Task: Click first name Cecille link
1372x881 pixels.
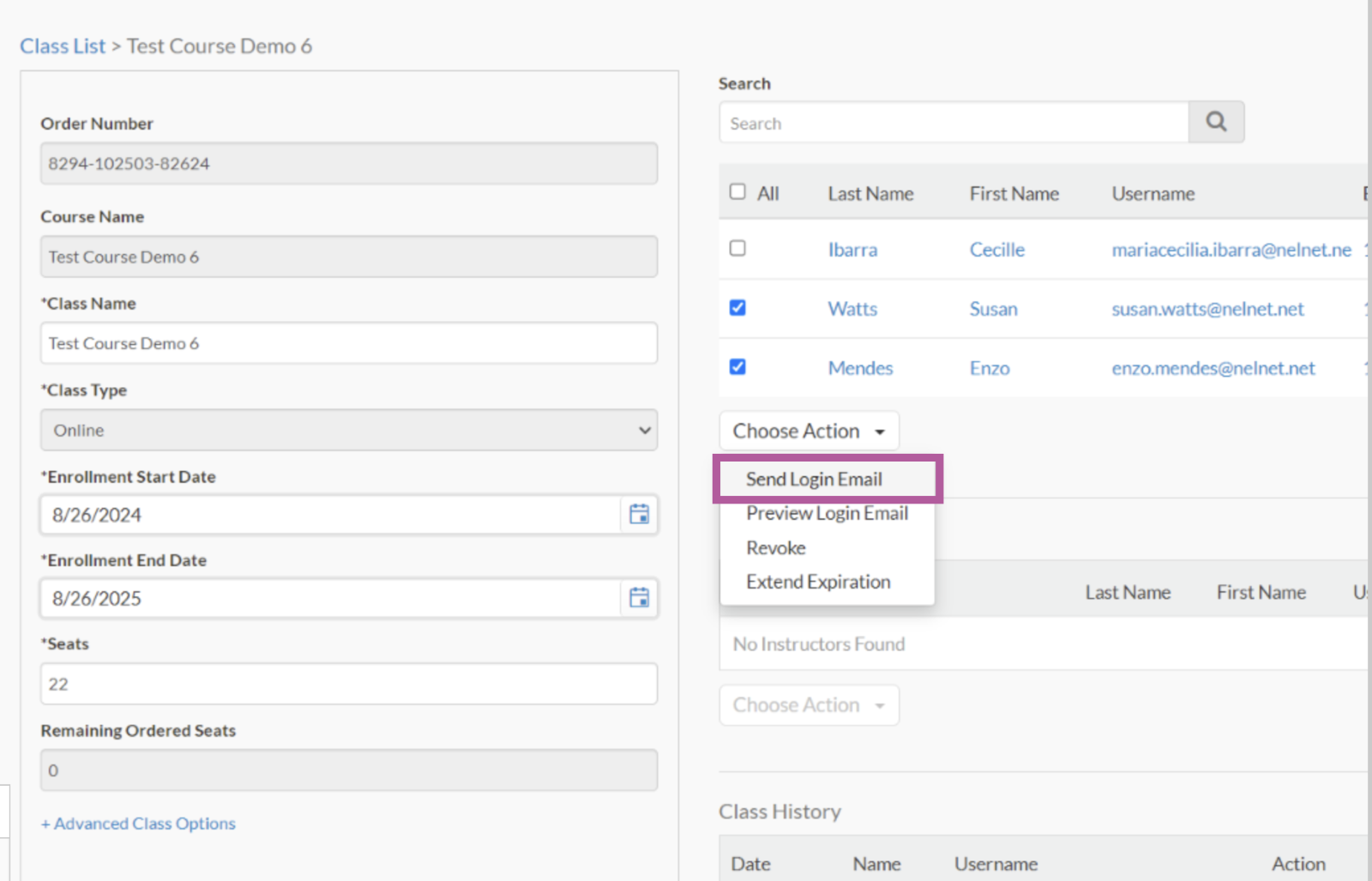Action: [x=997, y=250]
